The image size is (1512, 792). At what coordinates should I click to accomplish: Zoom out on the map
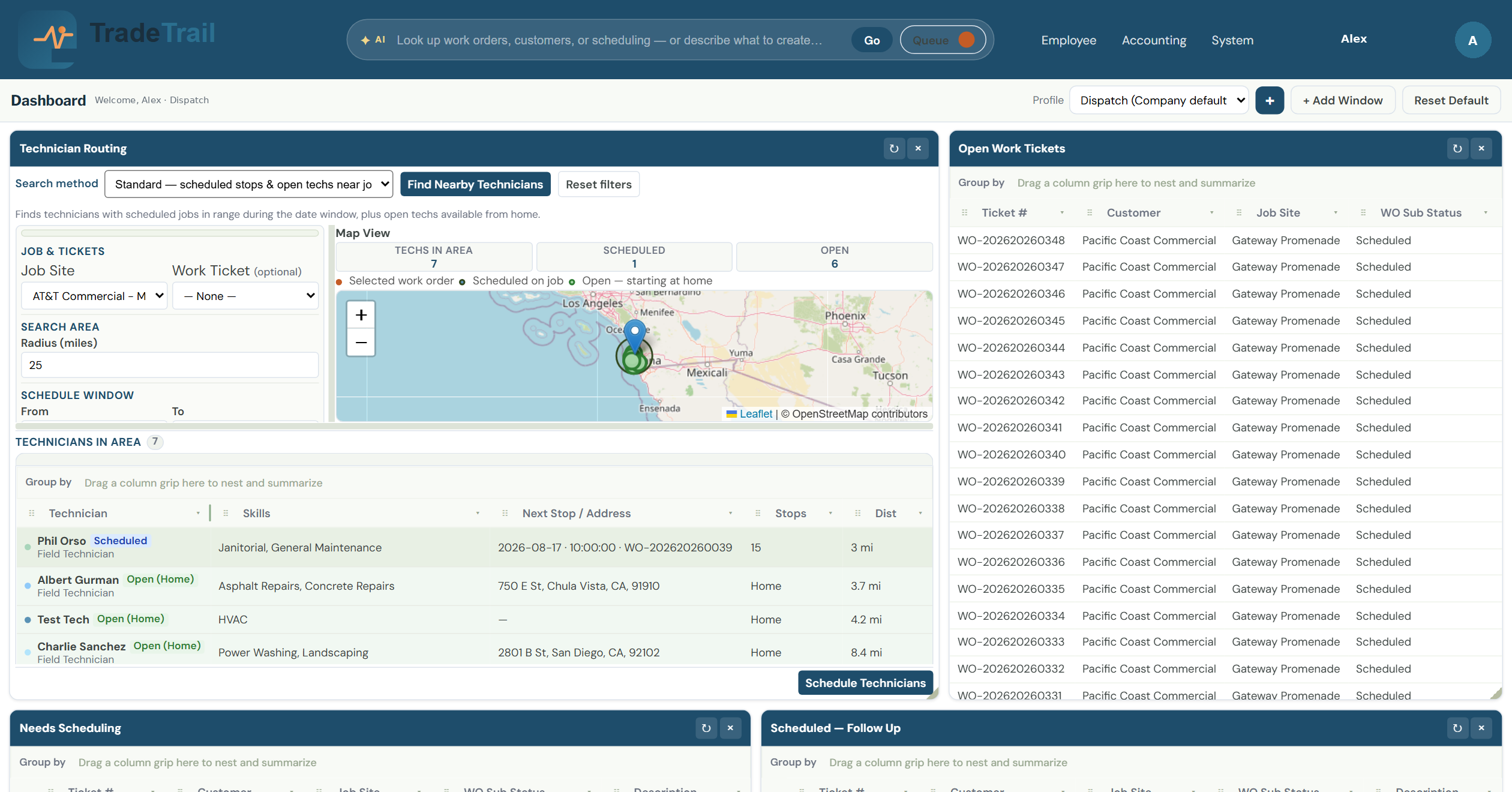[361, 343]
